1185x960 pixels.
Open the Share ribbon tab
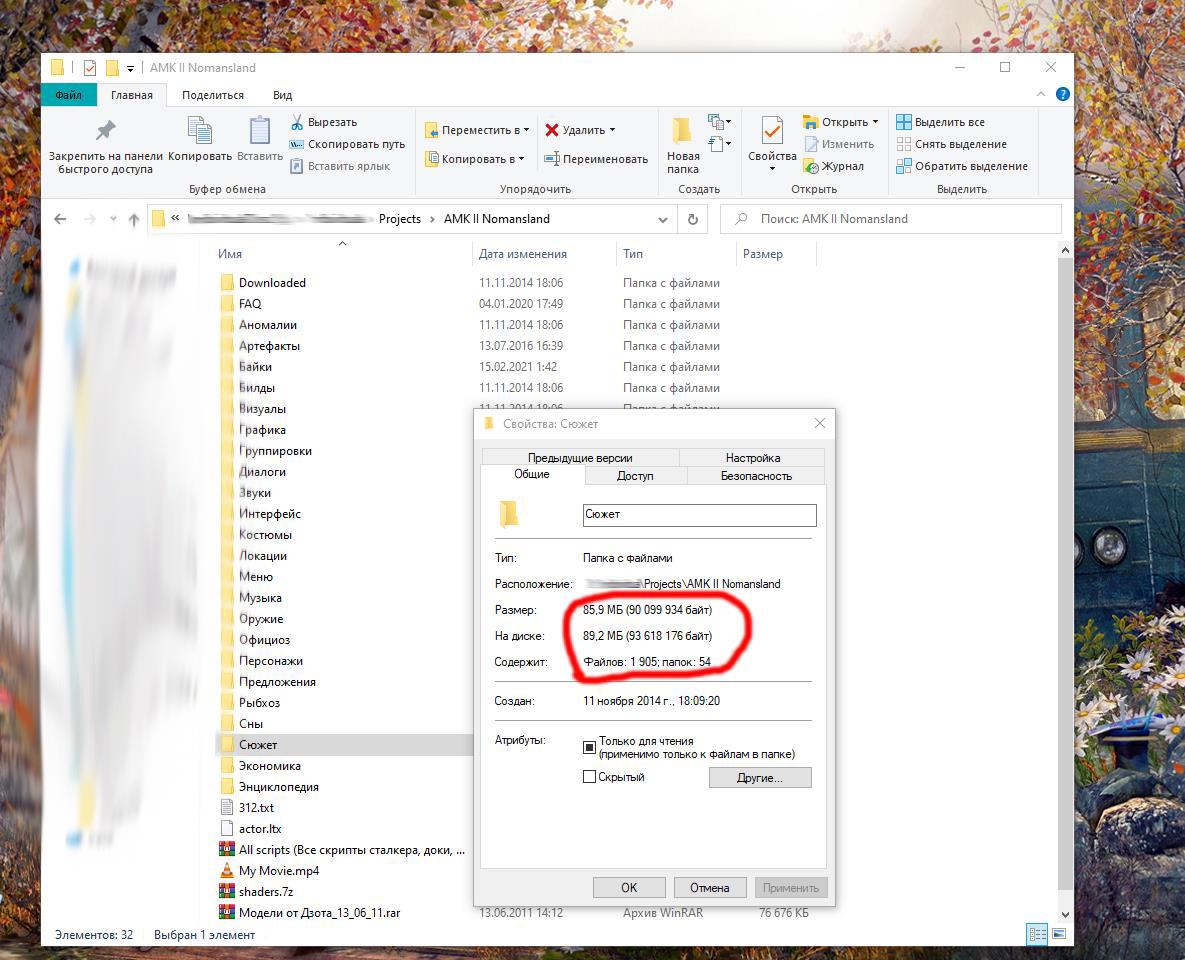tap(212, 95)
